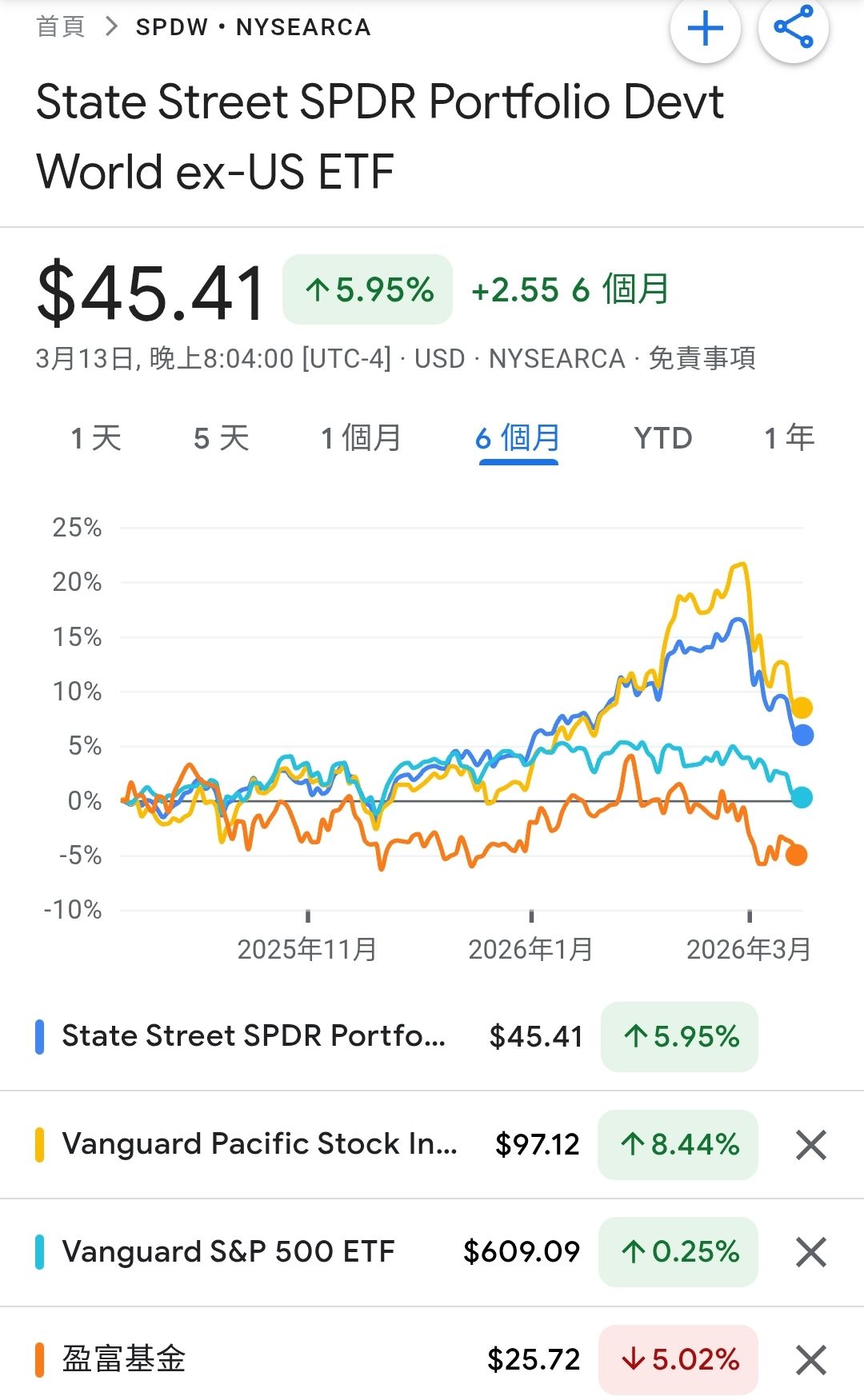Select the 1 個月 range tab
Screen dimensions: 864x1400
click(x=361, y=438)
